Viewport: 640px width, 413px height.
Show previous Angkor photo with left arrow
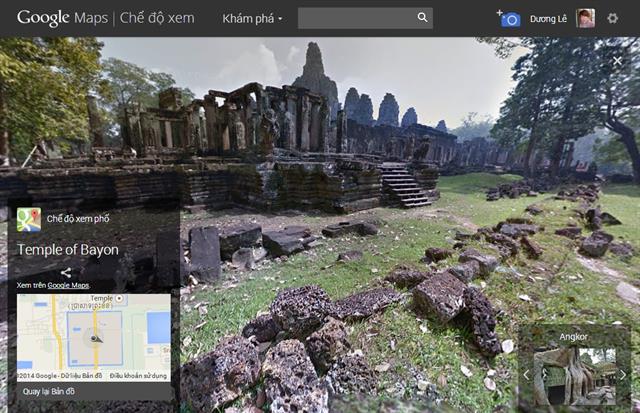[526, 375]
